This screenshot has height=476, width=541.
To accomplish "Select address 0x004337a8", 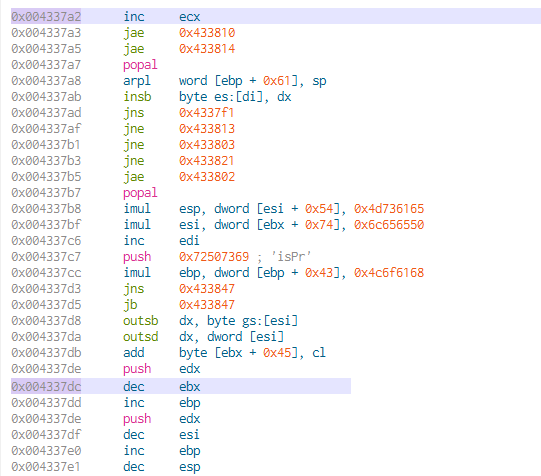I will coord(46,81).
